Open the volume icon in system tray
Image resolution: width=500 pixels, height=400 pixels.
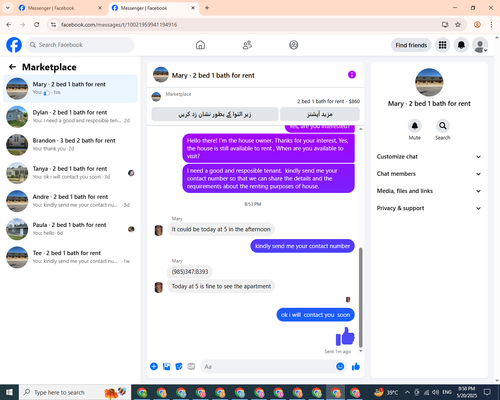[435, 392]
